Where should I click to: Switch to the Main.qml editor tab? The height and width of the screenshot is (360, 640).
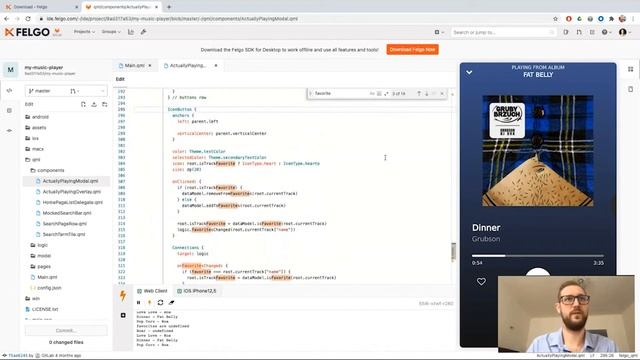[x=134, y=65]
